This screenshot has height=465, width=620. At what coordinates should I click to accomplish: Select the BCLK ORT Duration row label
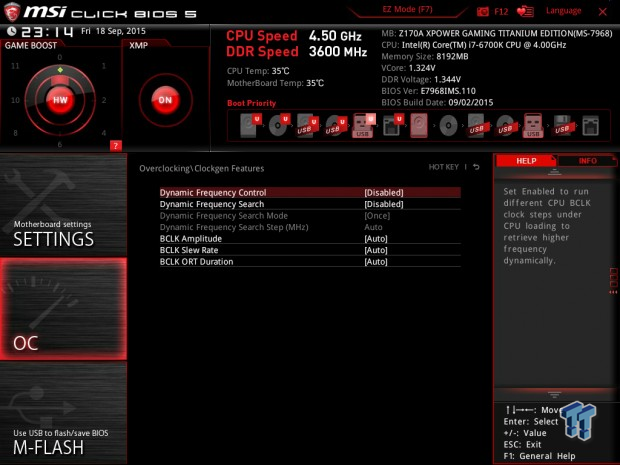[196, 261]
